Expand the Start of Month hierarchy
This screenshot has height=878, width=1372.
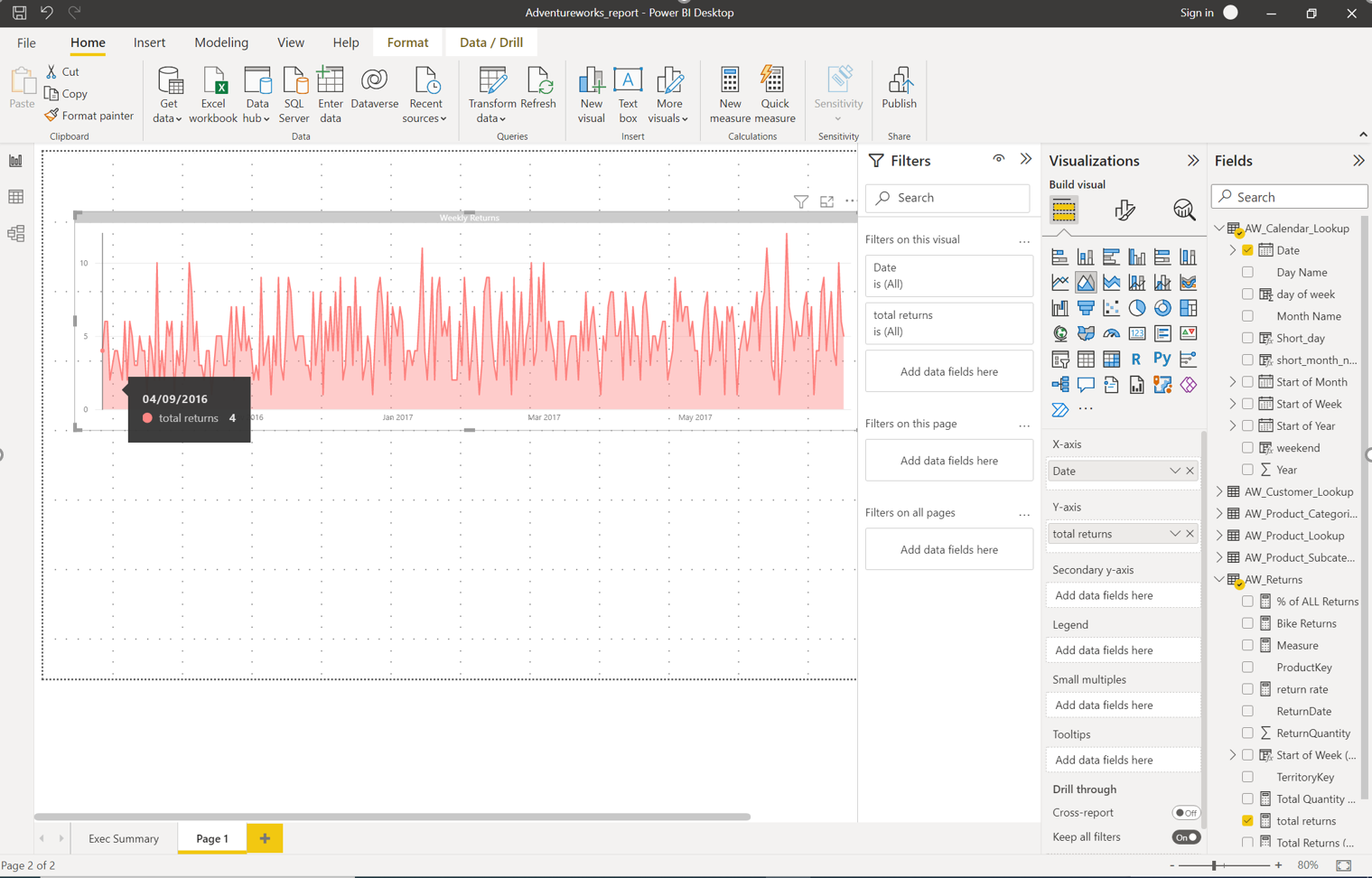coord(1233,382)
